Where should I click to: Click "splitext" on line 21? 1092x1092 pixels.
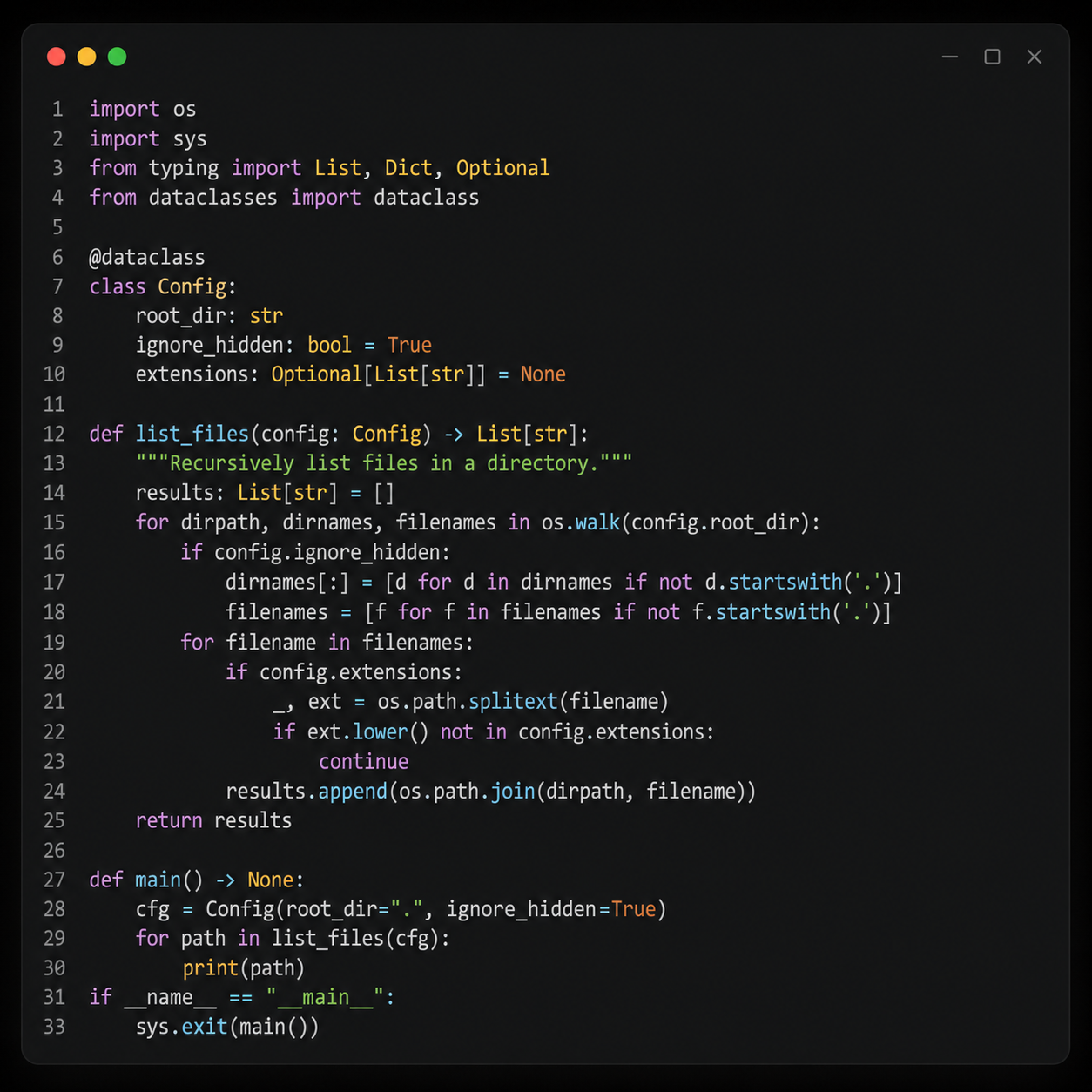coord(513,702)
